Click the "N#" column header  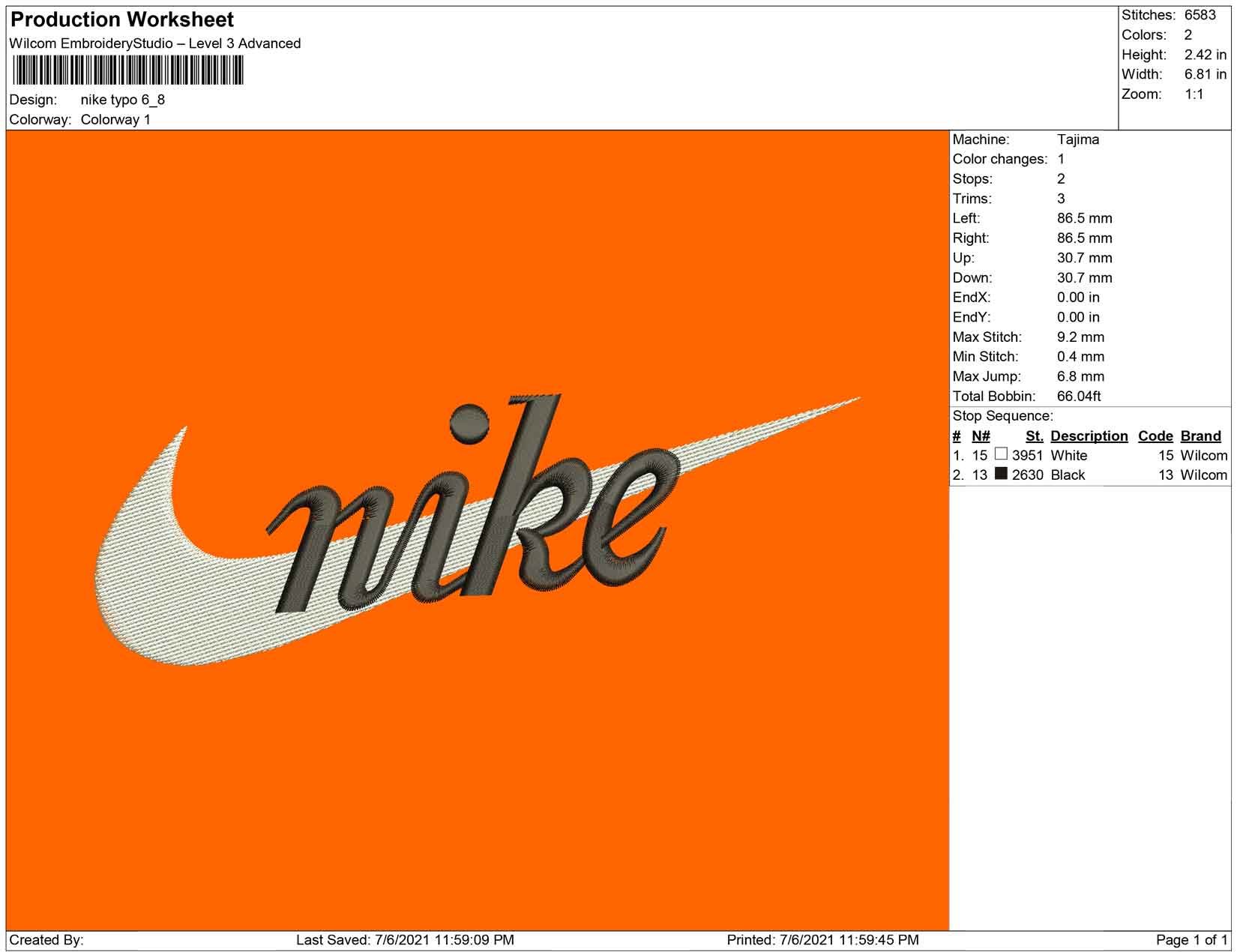(x=981, y=436)
